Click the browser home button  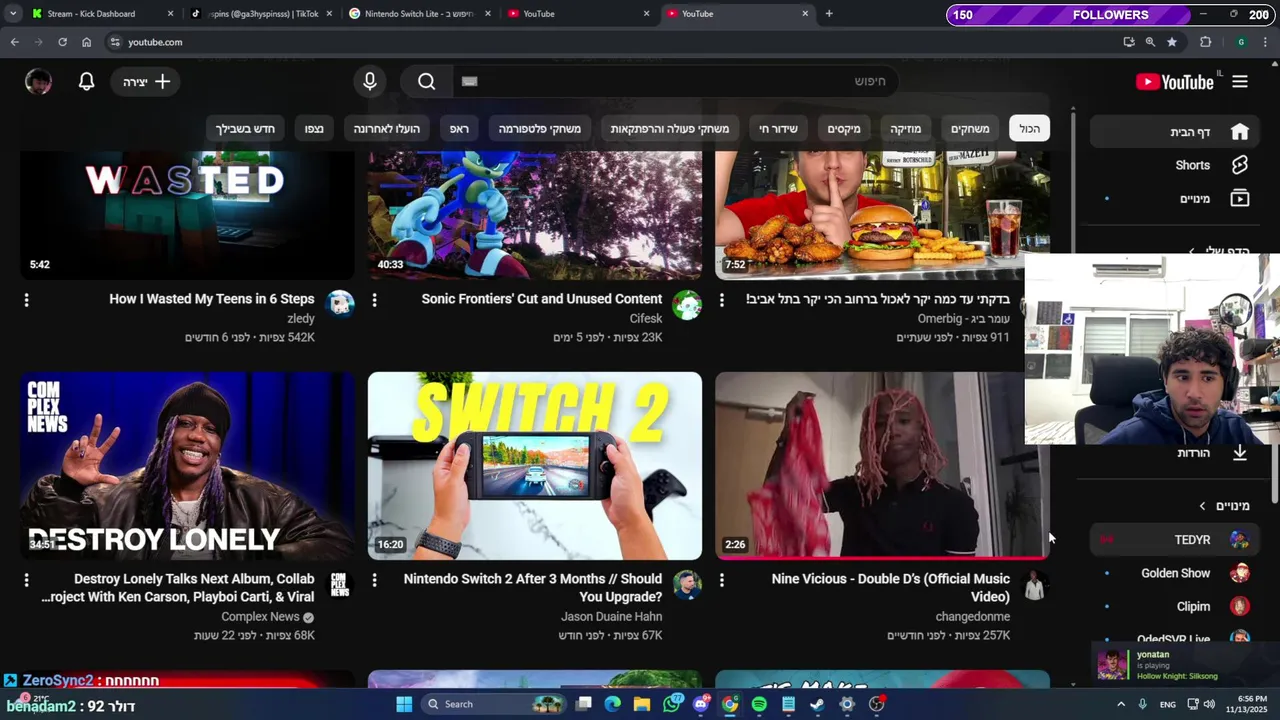pos(86,42)
